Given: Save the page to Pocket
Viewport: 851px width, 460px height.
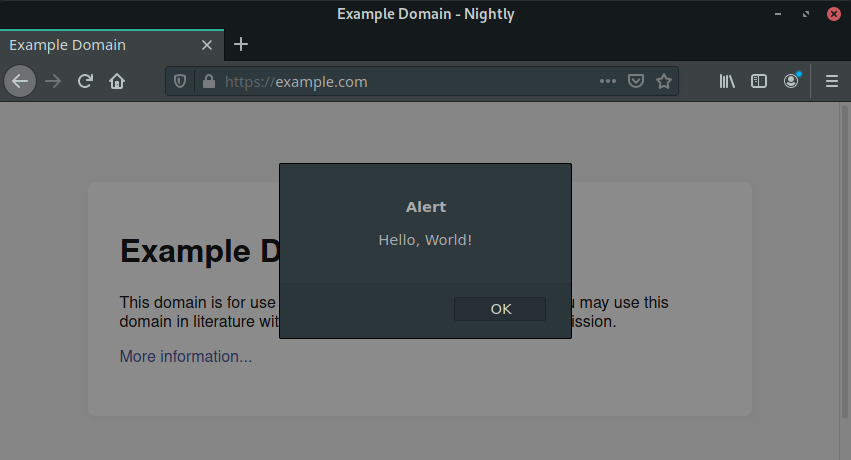Looking at the screenshot, I should 635,82.
